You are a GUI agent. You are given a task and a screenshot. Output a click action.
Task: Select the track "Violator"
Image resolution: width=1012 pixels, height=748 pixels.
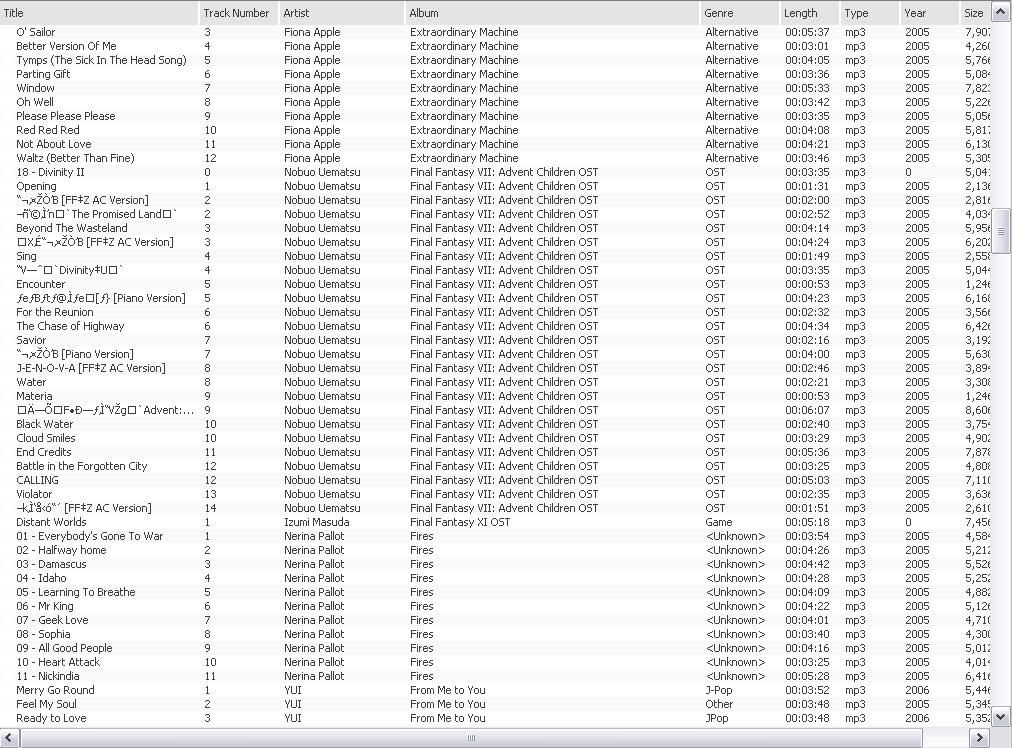tap(34, 494)
